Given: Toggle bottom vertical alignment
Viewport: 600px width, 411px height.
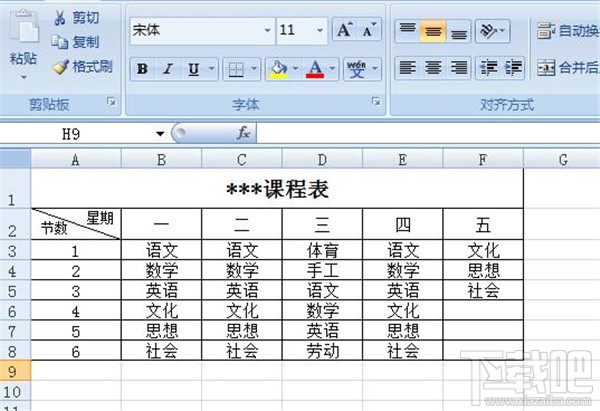Looking at the screenshot, I should (x=458, y=31).
